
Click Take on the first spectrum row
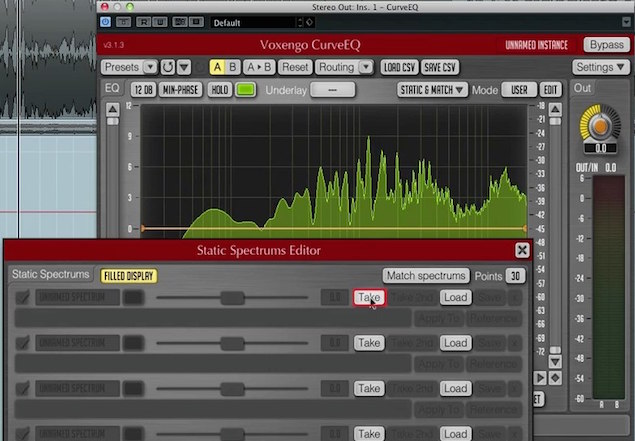tap(369, 297)
